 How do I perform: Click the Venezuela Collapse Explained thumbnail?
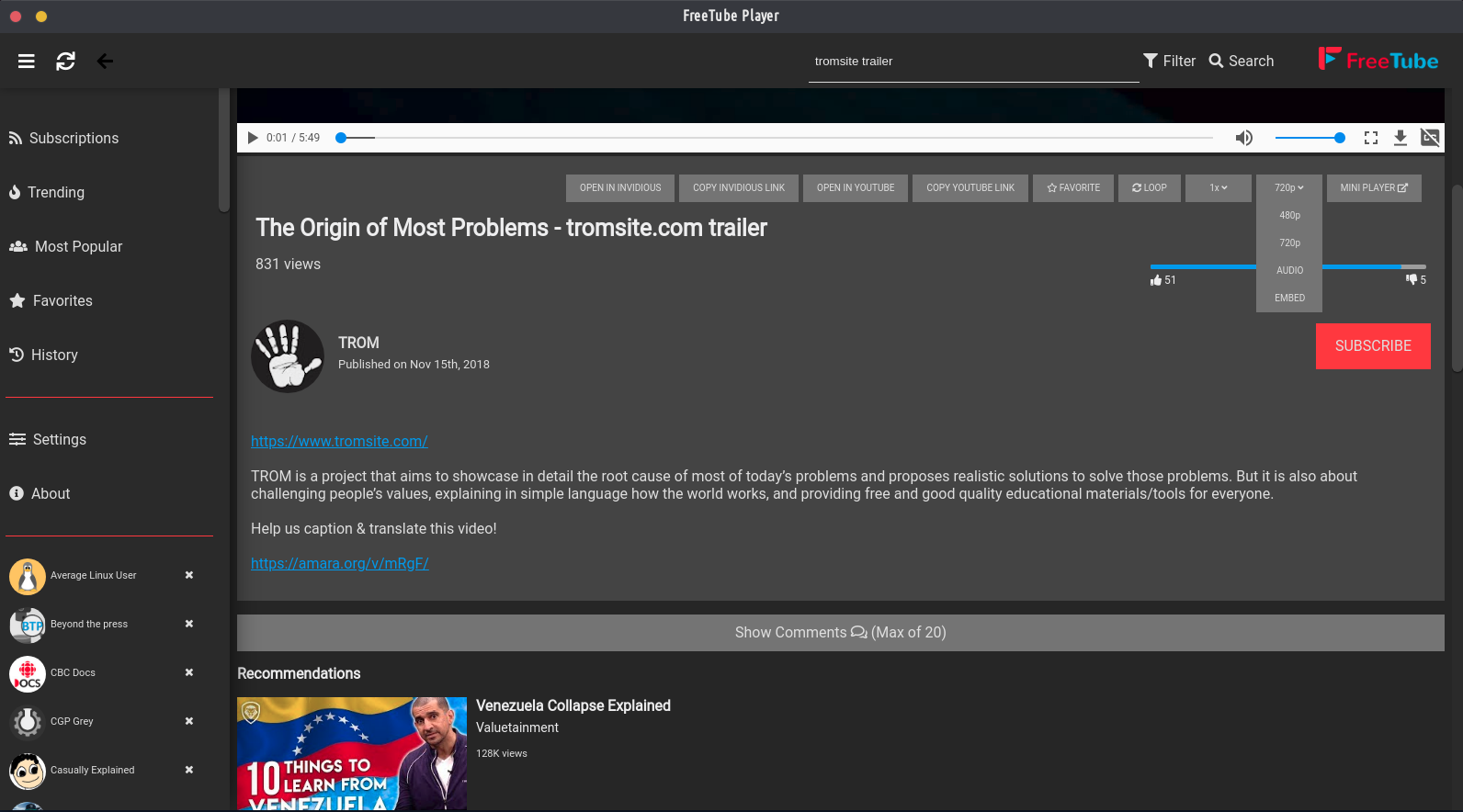[x=352, y=753]
